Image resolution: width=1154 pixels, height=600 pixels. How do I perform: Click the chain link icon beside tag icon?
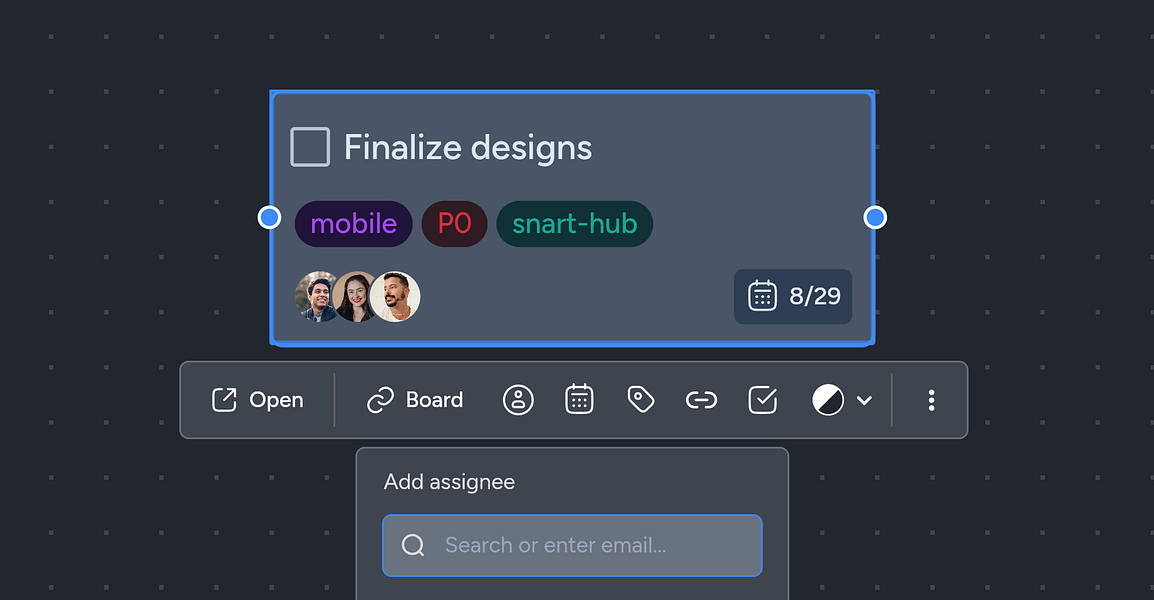701,400
